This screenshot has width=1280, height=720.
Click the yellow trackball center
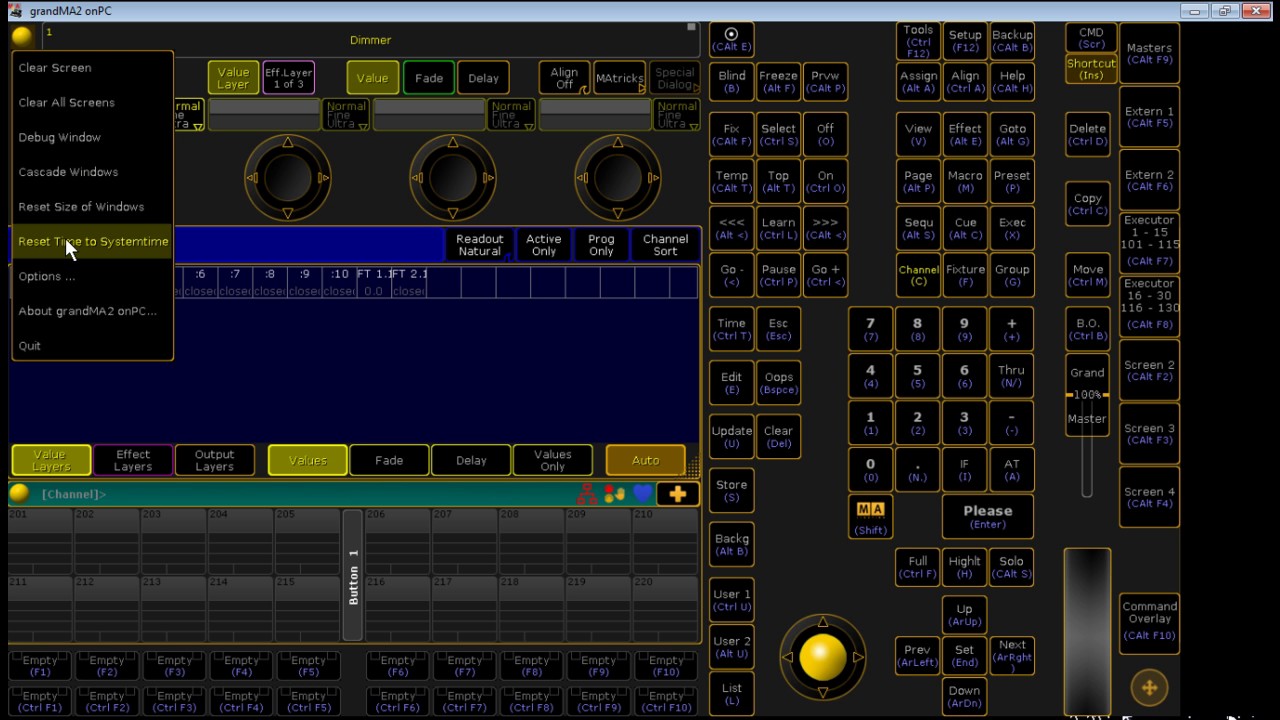[x=822, y=656]
